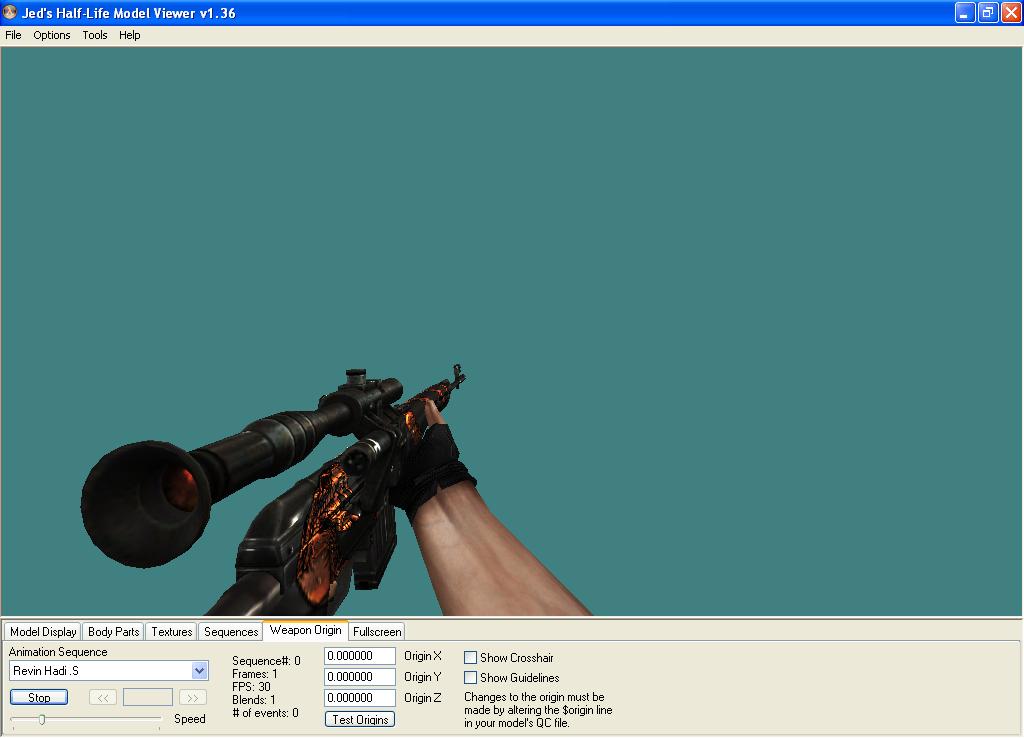Switch to the Fullscreen tab
Image resolution: width=1024 pixels, height=738 pixels.
point(377,632)
